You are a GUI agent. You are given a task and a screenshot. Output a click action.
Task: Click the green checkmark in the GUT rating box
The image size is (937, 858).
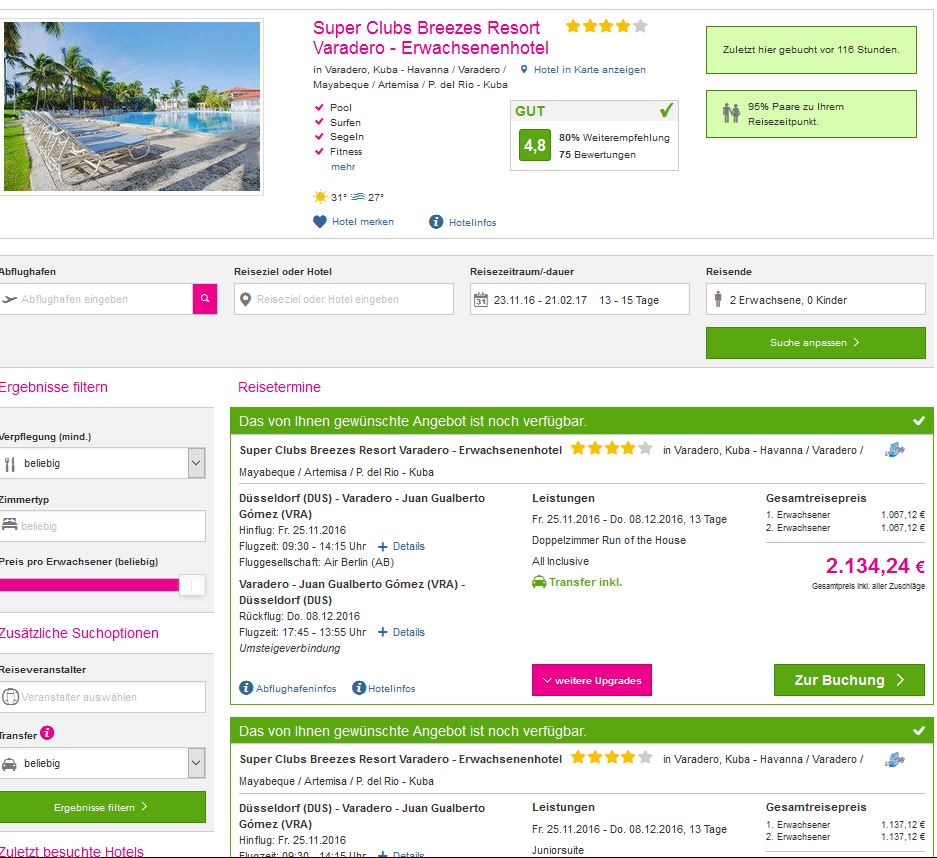coord(666,111)
